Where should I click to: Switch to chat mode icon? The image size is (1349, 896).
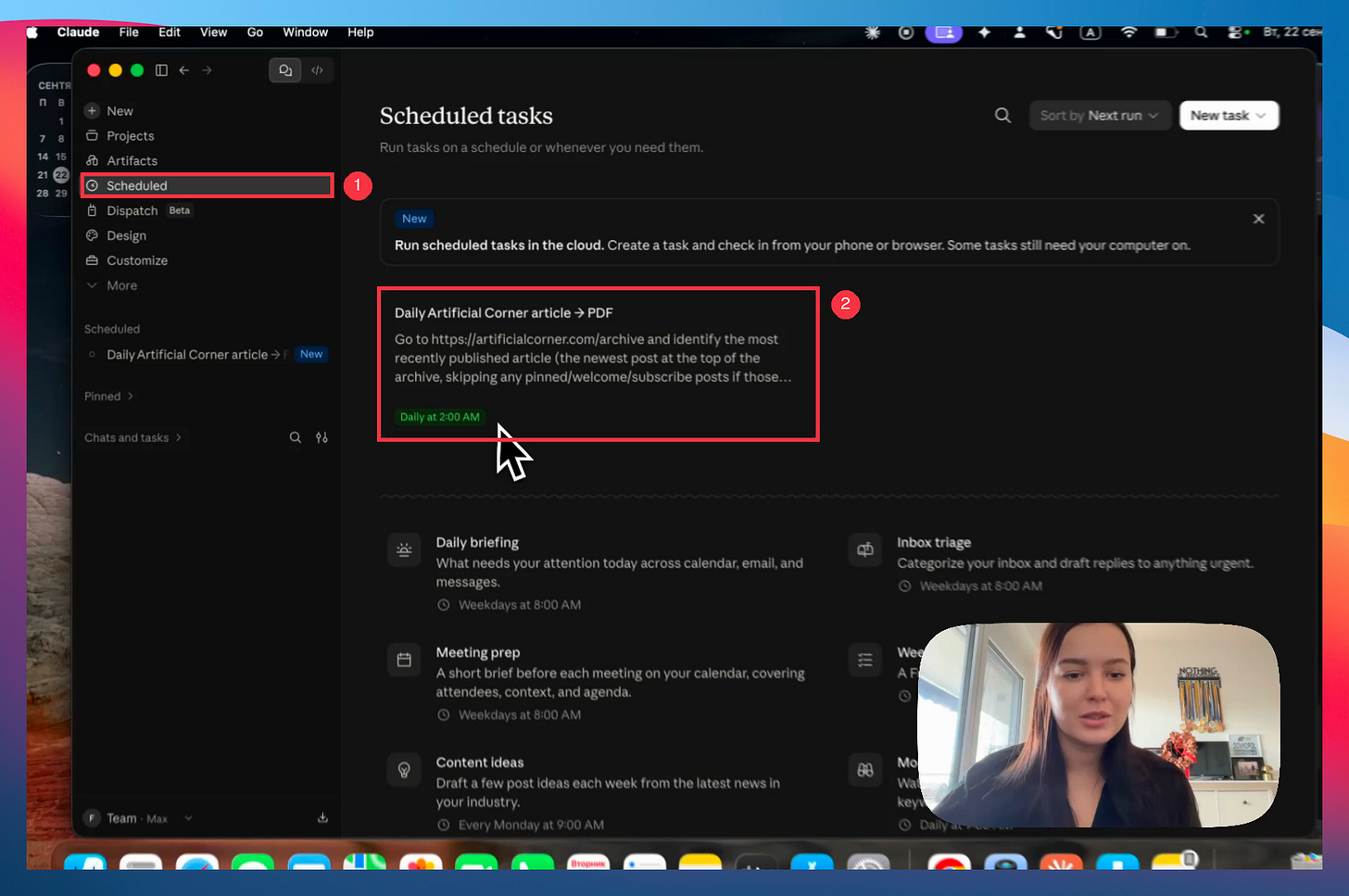click(x=285, y=70)
